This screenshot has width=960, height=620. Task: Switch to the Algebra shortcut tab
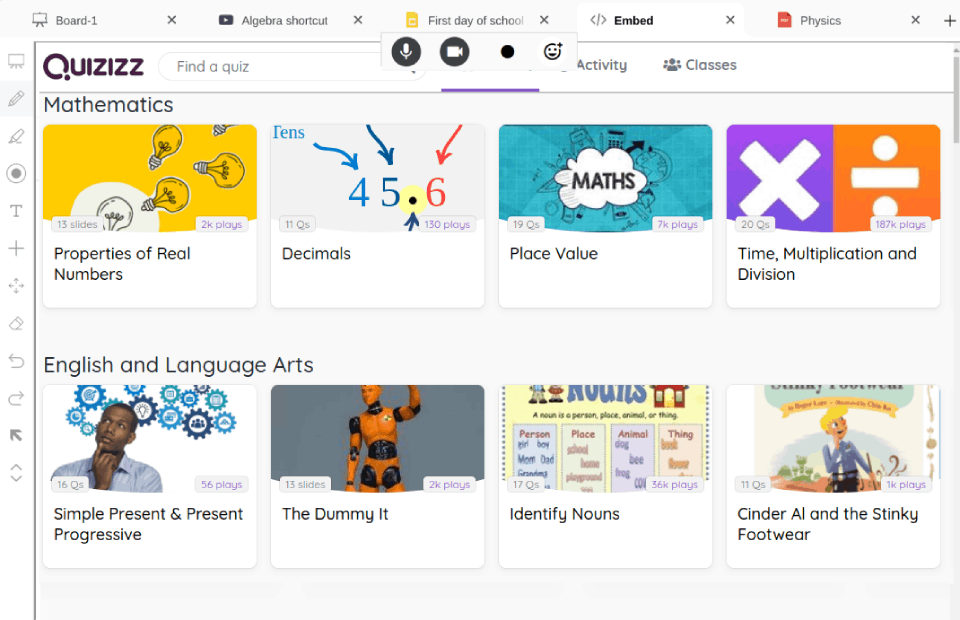pyautogui.click(x=284, y=20)
